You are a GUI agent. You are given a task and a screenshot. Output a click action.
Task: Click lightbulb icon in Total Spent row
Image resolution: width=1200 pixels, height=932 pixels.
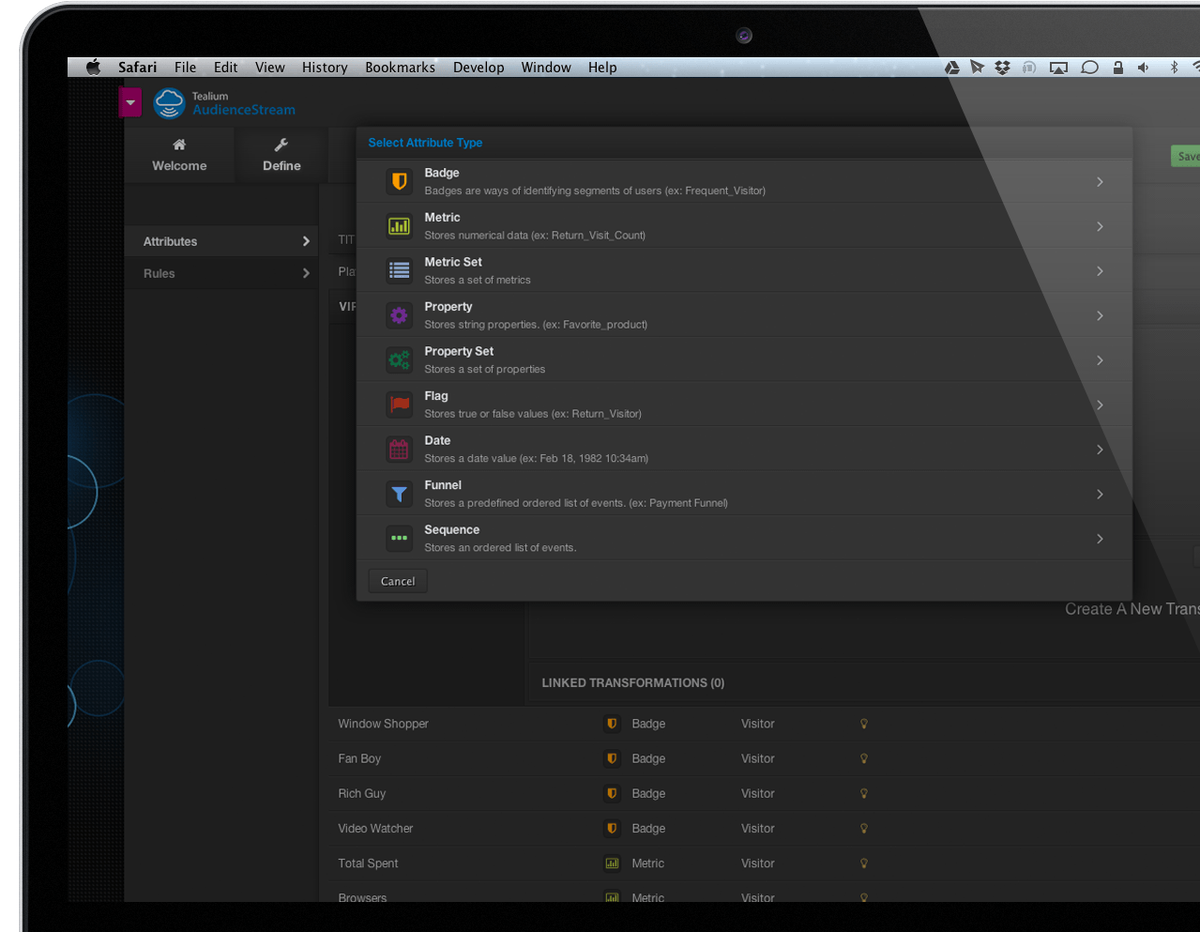864,864
